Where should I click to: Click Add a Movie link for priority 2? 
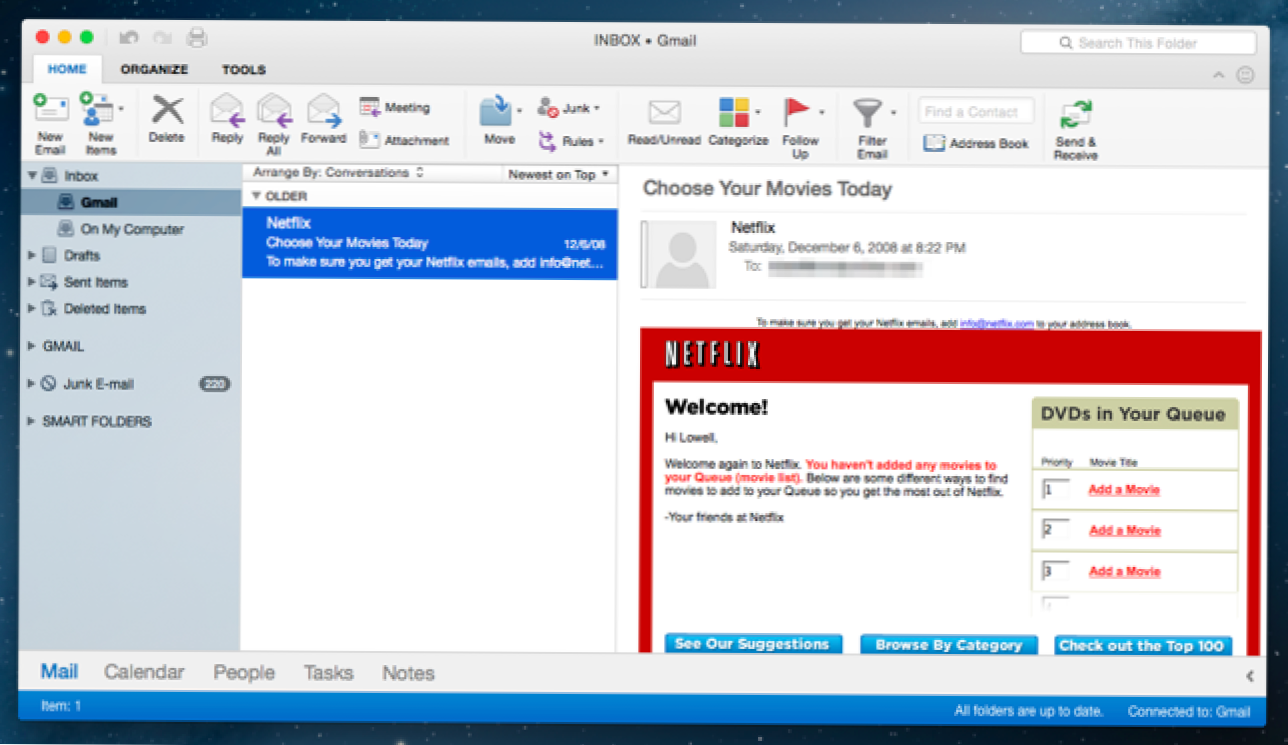(x=1124, y=531)
